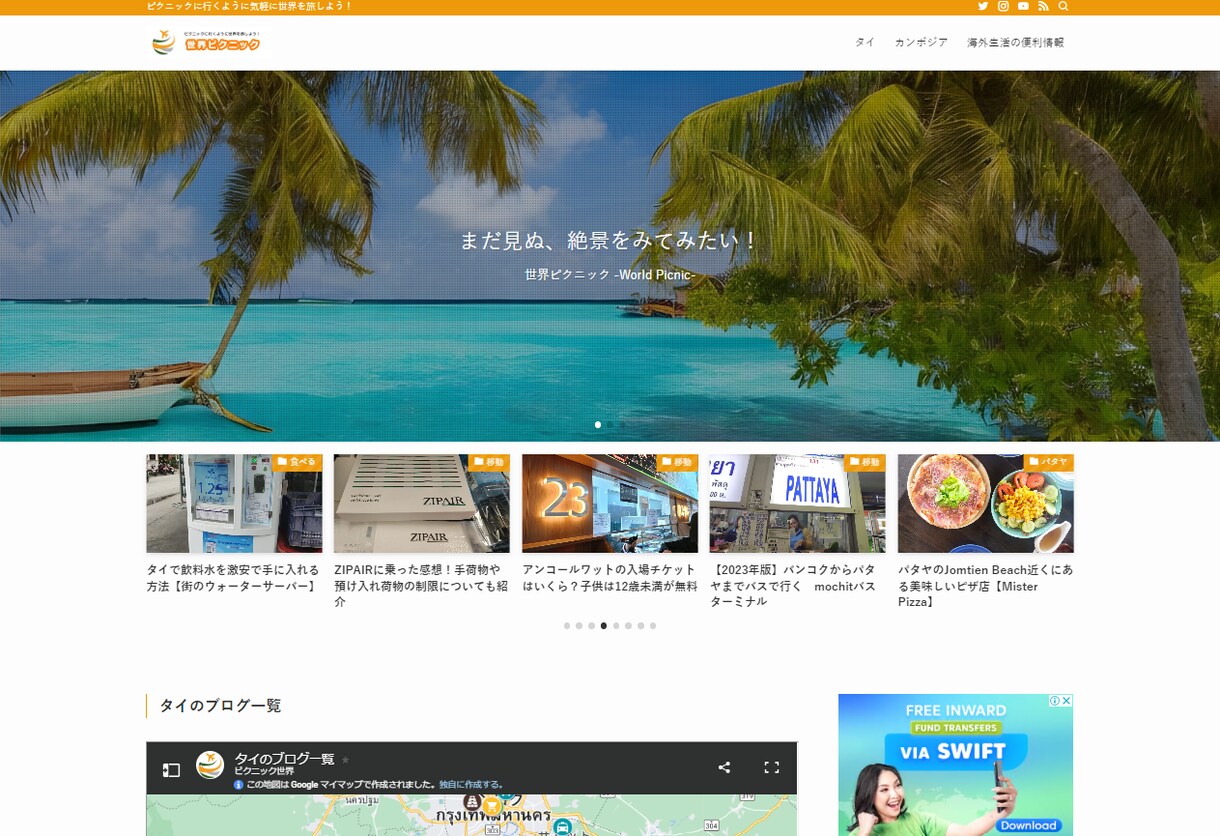Open the Twitter profile icon in header
The width and height of the screenshot is (1220, 836).
pyautogui.click(x=983, y=6)
